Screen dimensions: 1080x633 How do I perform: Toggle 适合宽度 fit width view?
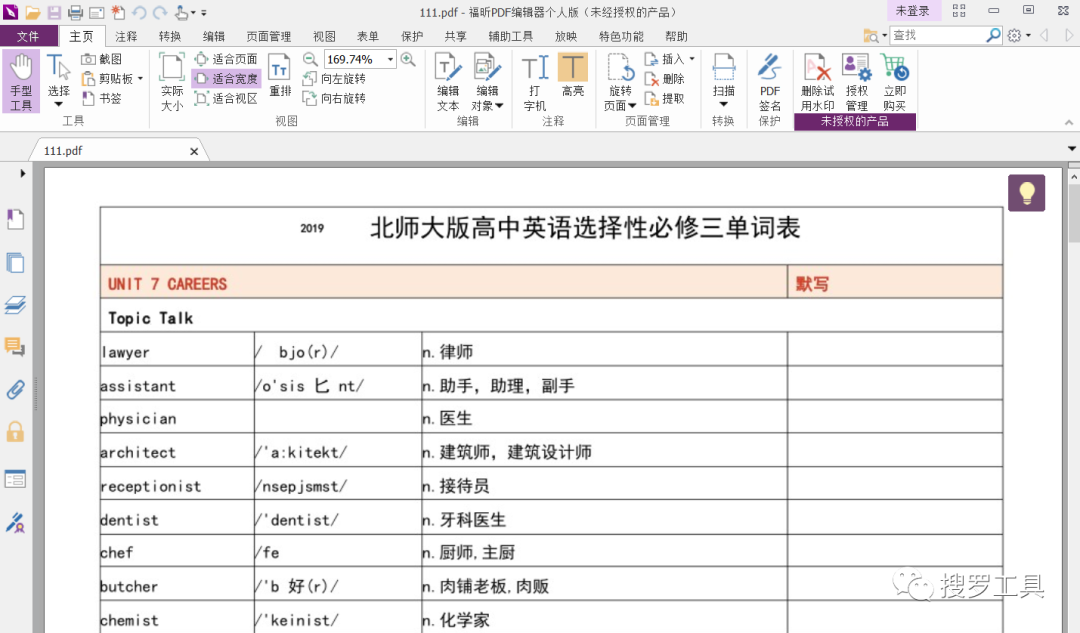(x=226, y=79)
